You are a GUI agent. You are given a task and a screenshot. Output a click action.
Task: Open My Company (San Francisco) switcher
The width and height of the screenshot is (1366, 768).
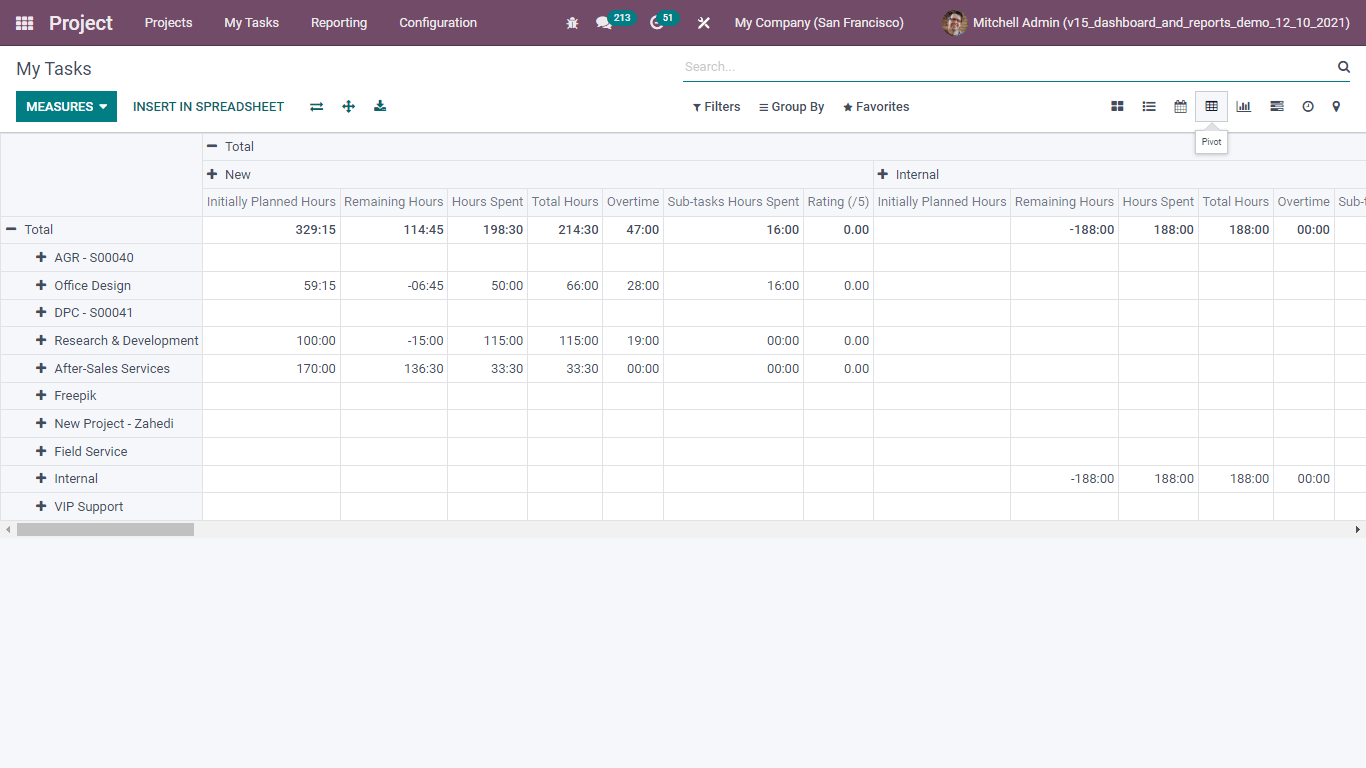819,23
